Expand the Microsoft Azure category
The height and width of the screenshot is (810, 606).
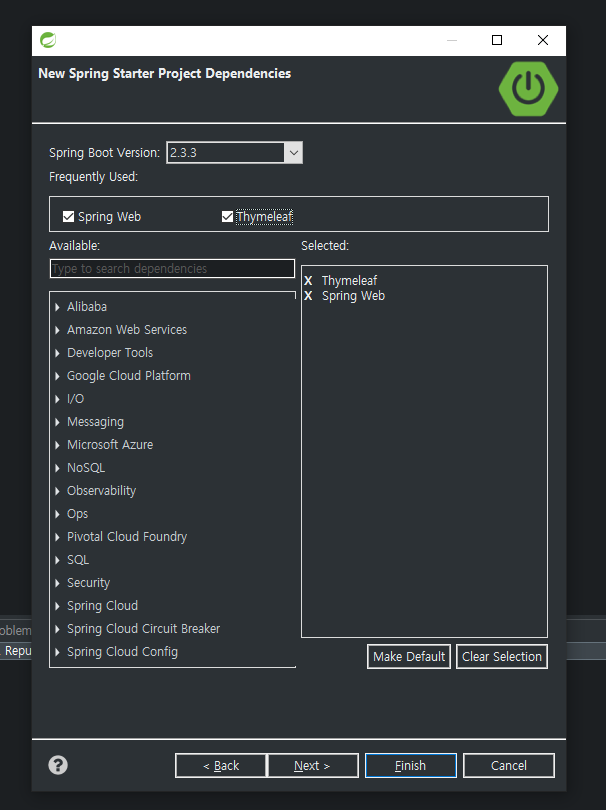click(57, 445)
